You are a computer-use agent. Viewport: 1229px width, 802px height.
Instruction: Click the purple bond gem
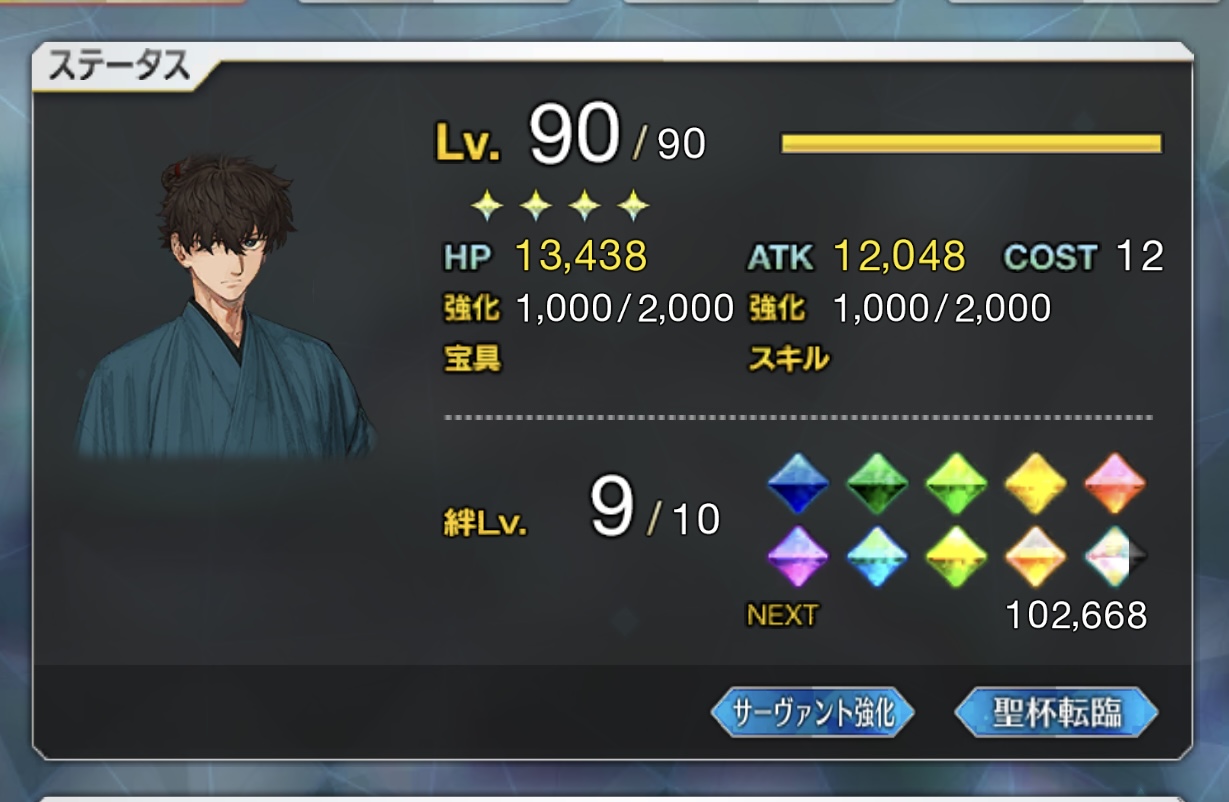798,556
